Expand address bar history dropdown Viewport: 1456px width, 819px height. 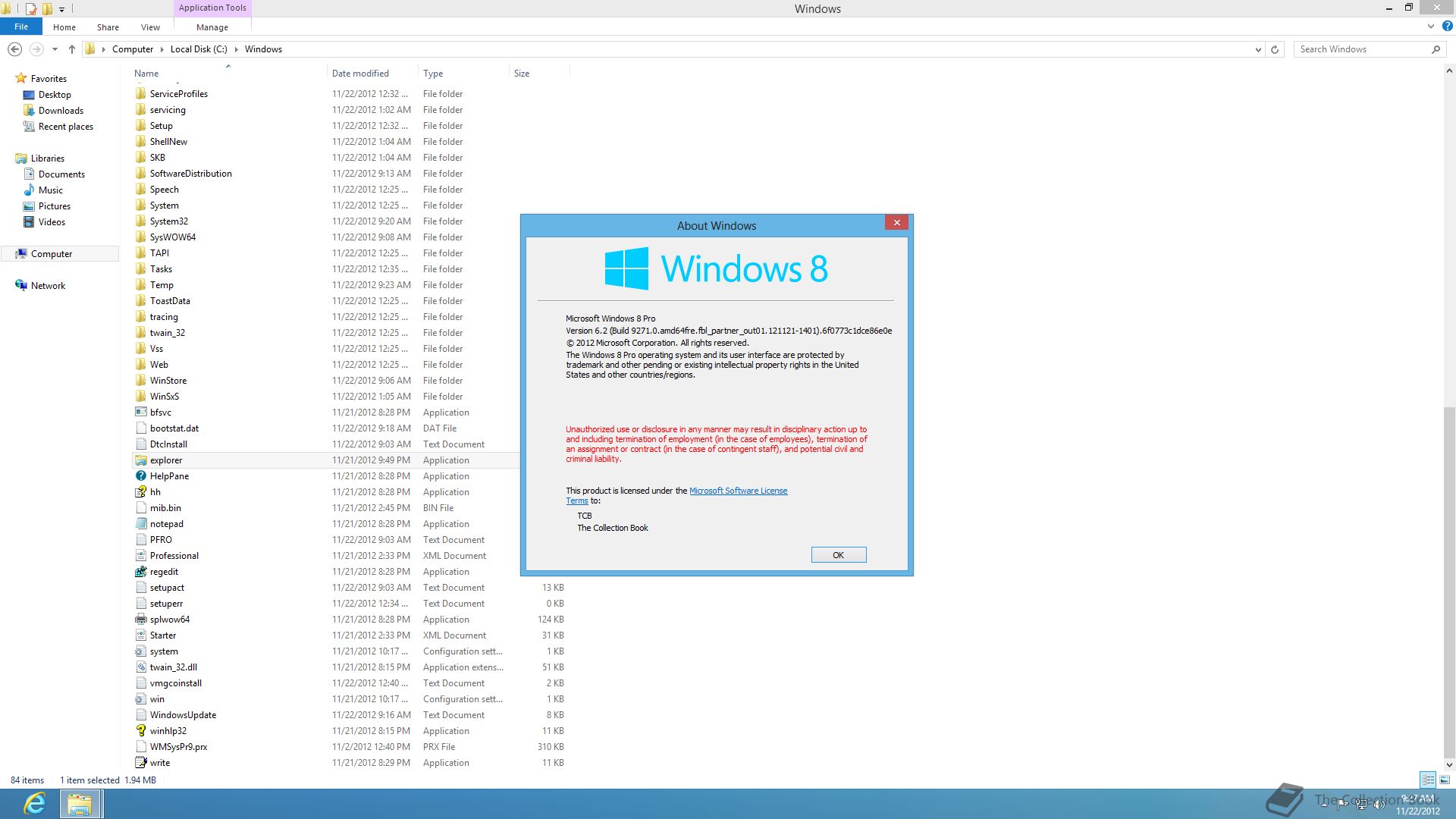click(1258, 49)
